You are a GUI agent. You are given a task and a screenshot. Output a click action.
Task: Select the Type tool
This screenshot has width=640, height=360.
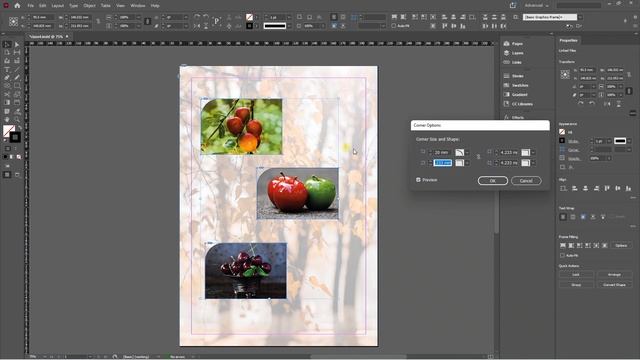tap(7, 69)
